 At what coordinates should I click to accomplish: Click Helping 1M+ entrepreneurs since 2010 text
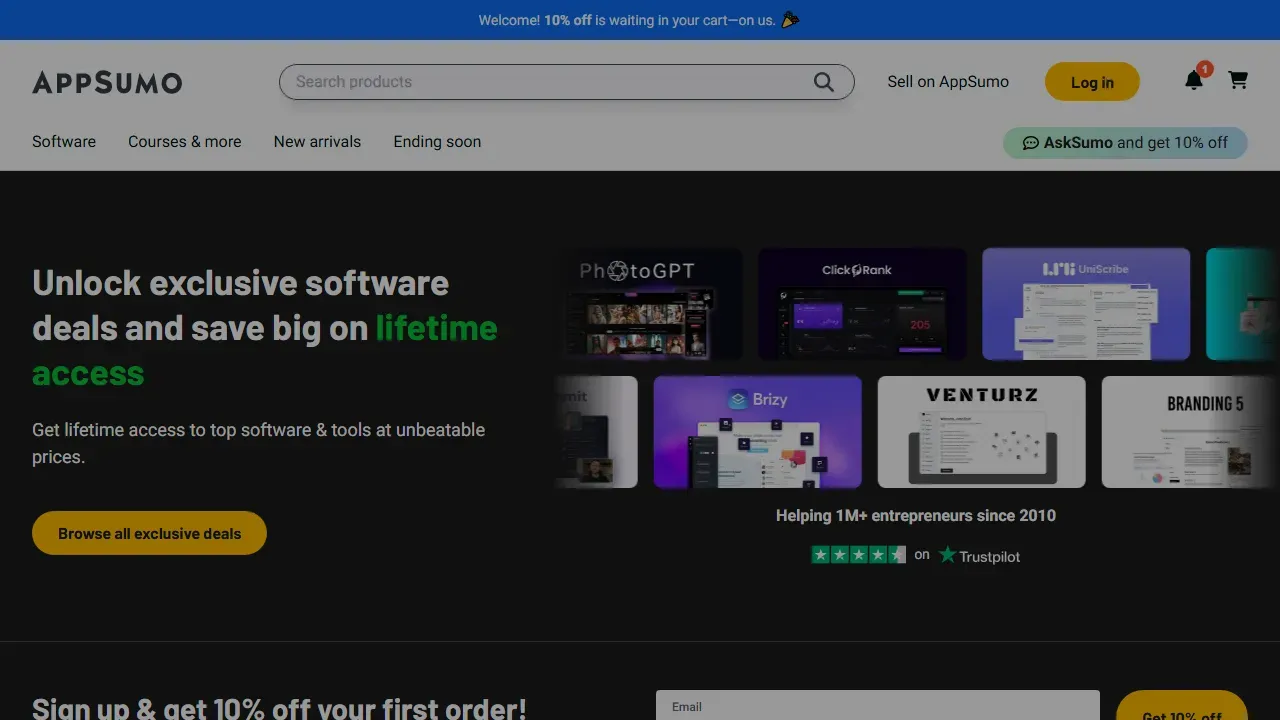coord(916,516)
